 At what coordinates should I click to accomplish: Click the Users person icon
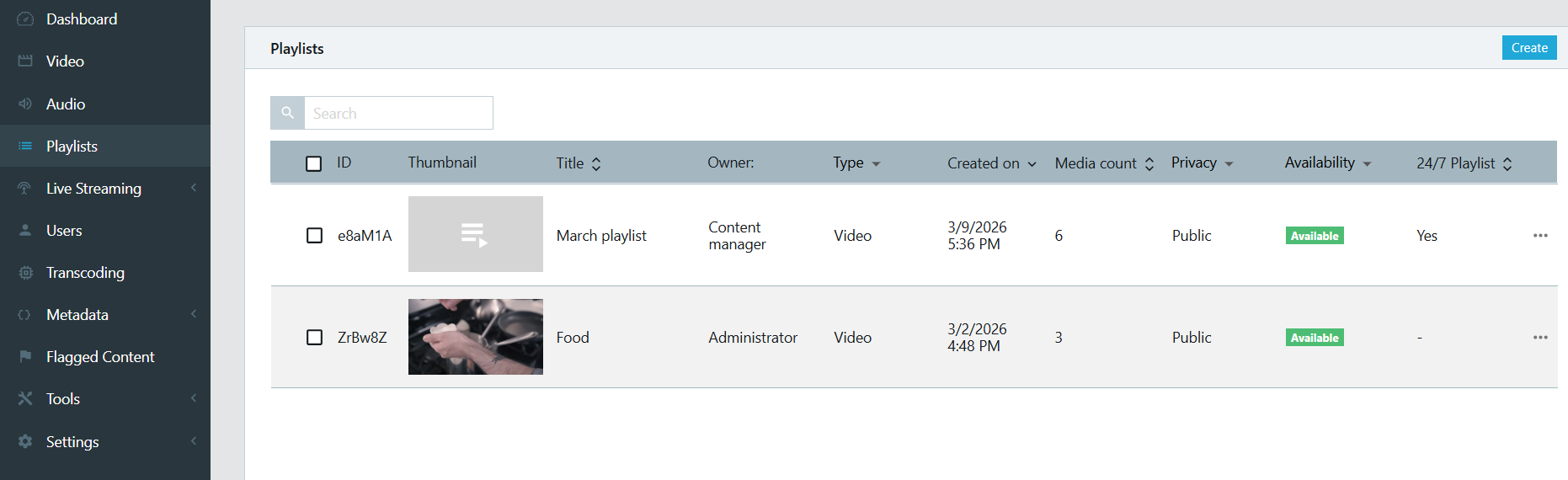[x=25, y=230]
